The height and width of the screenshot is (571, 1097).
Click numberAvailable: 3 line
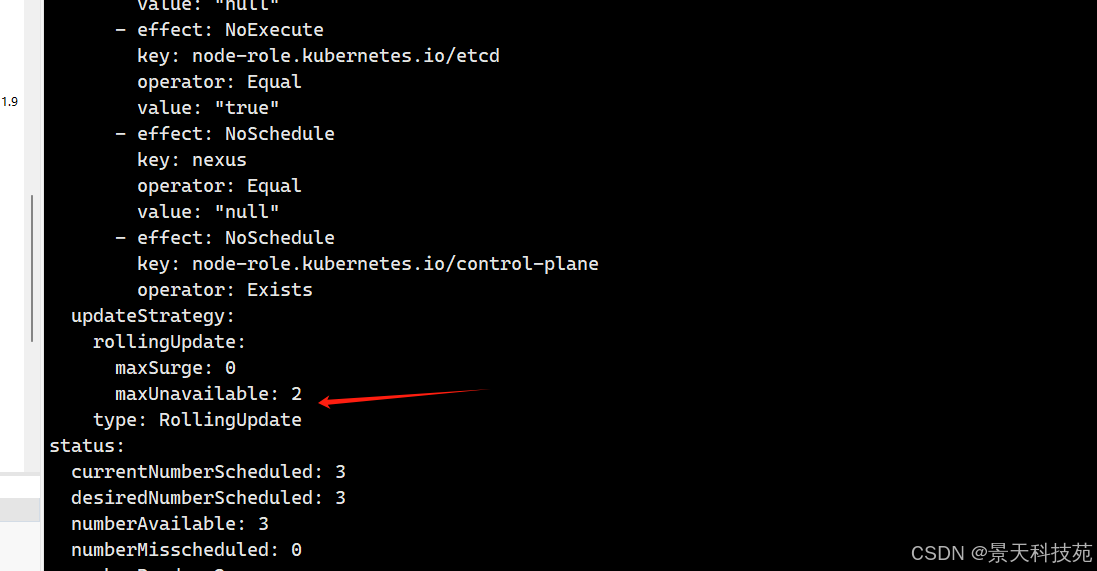[x=170, y=523]
